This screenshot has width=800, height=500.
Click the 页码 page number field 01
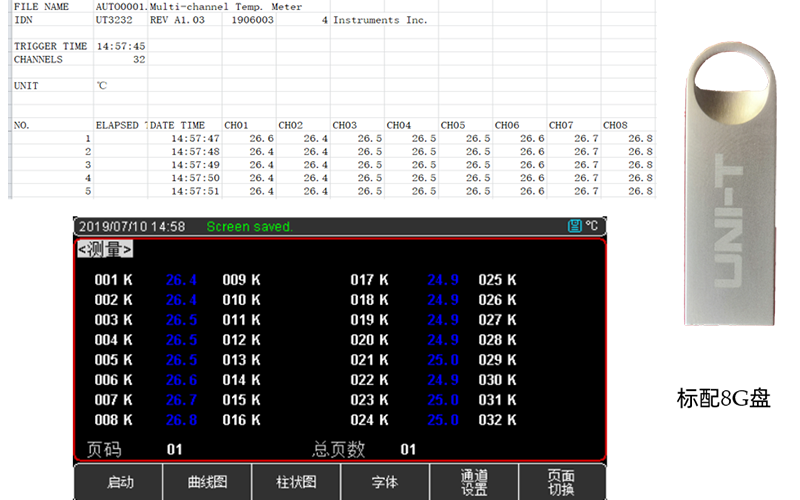point(174,450)
